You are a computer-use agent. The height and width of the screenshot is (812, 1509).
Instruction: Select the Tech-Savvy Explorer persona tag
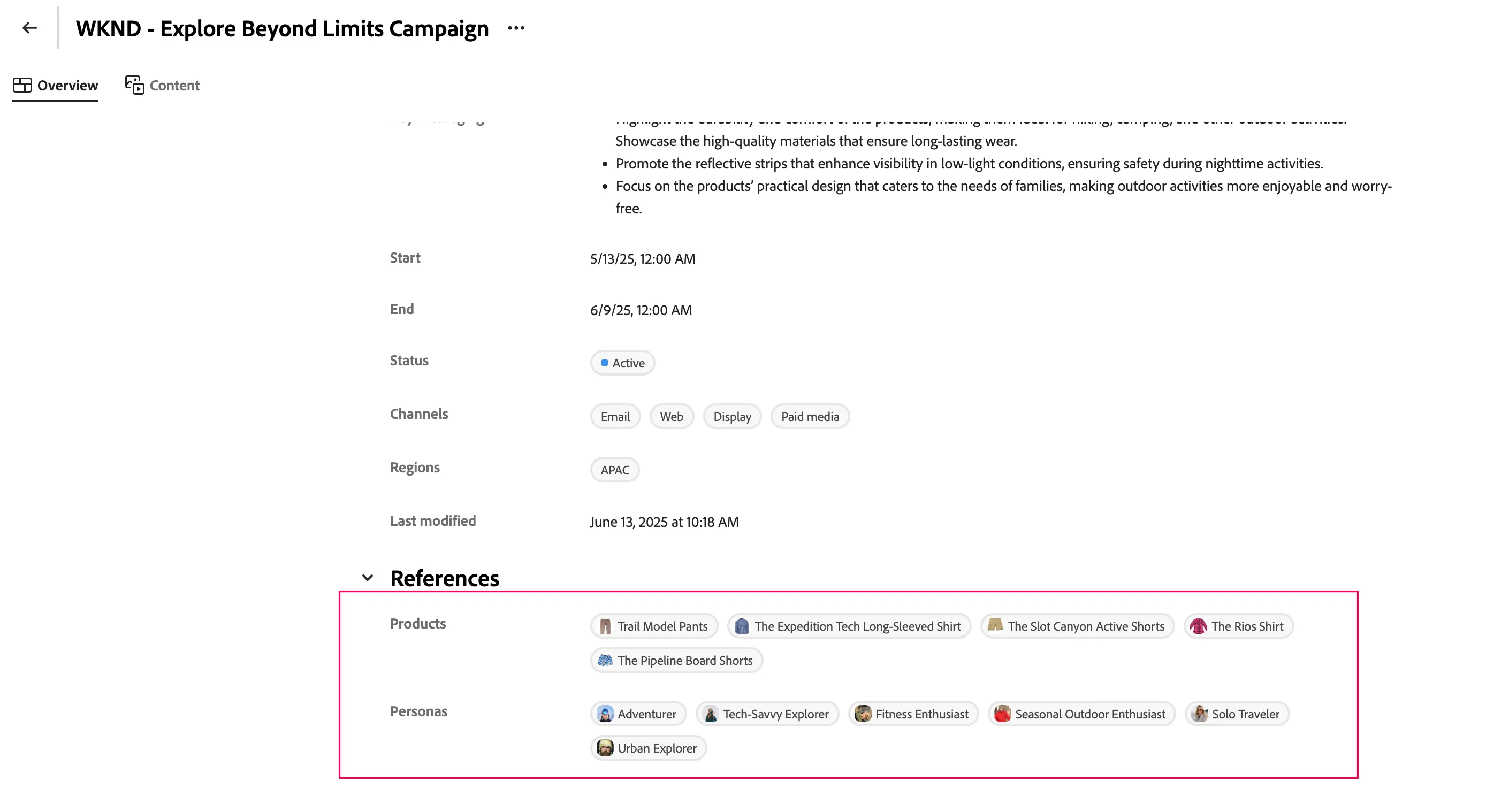(x=767, y=714)
